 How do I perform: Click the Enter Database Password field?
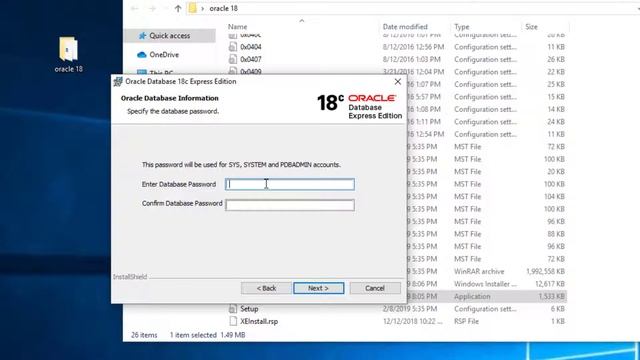pos(290,184)
